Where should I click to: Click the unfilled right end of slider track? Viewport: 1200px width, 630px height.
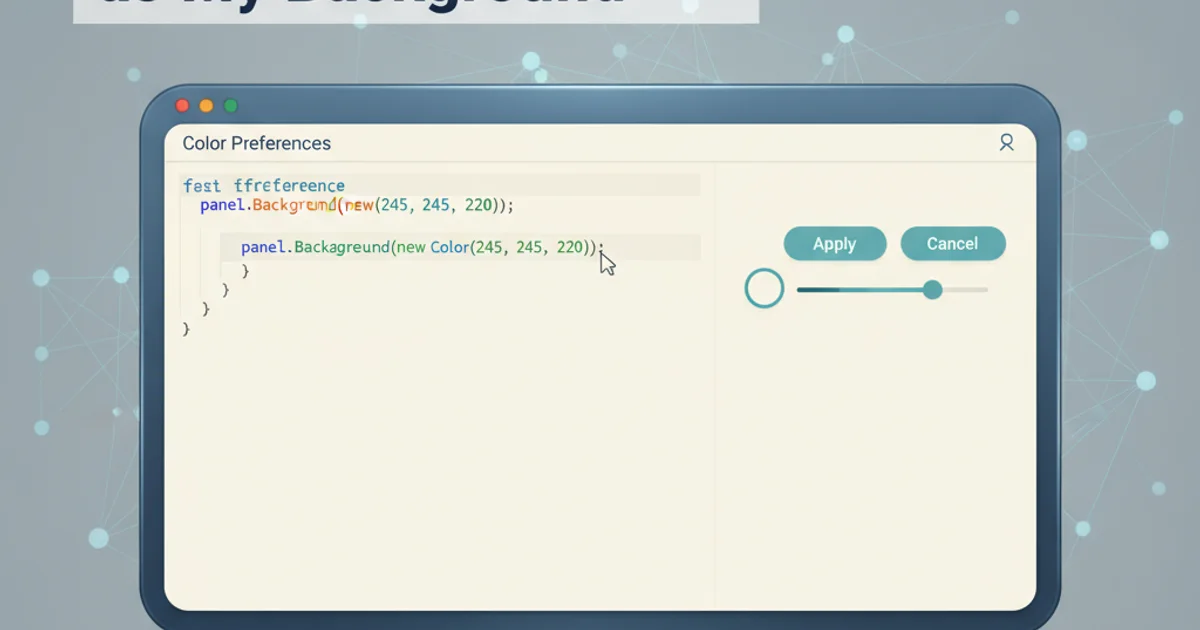point(965,290)
